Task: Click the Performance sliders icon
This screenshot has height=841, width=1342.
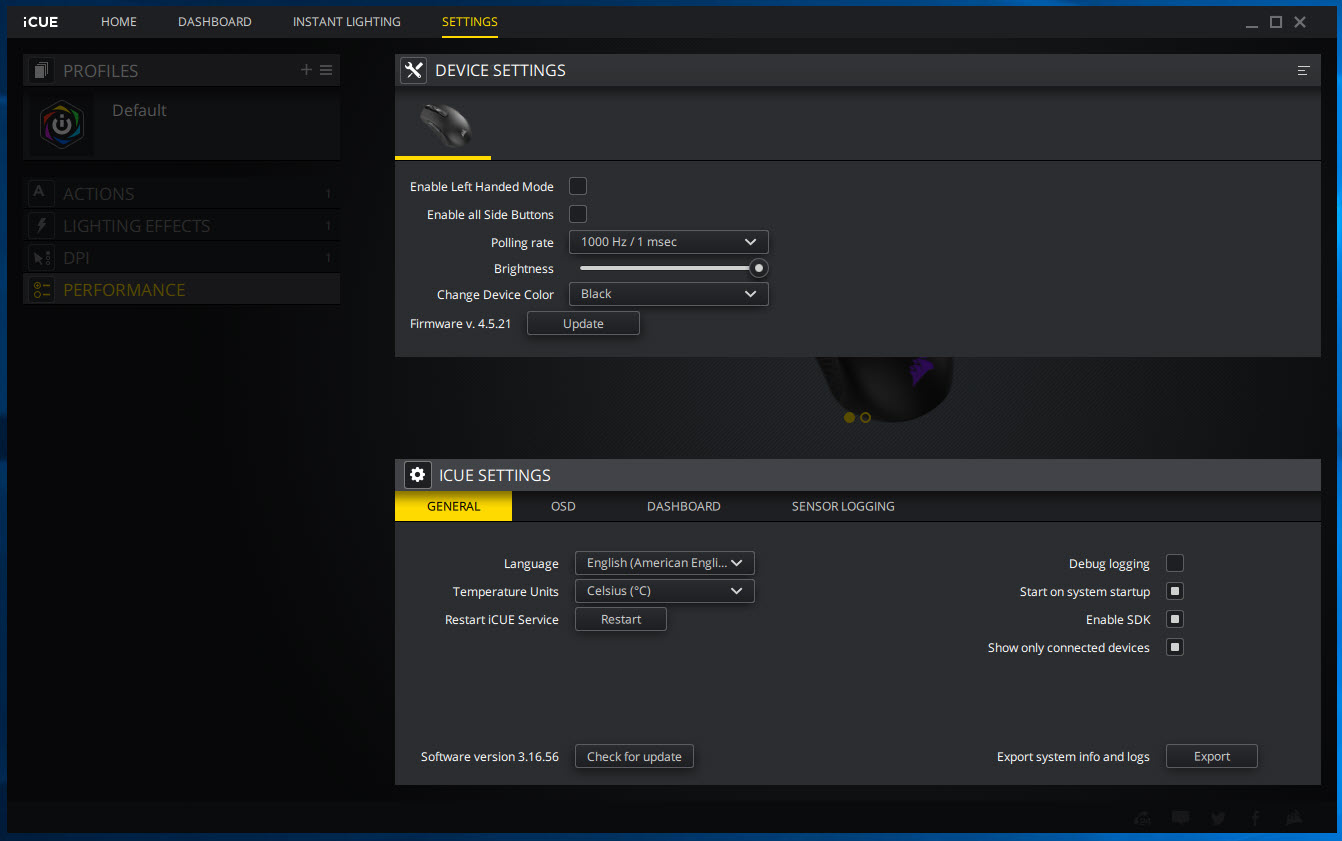Action: 41,289
